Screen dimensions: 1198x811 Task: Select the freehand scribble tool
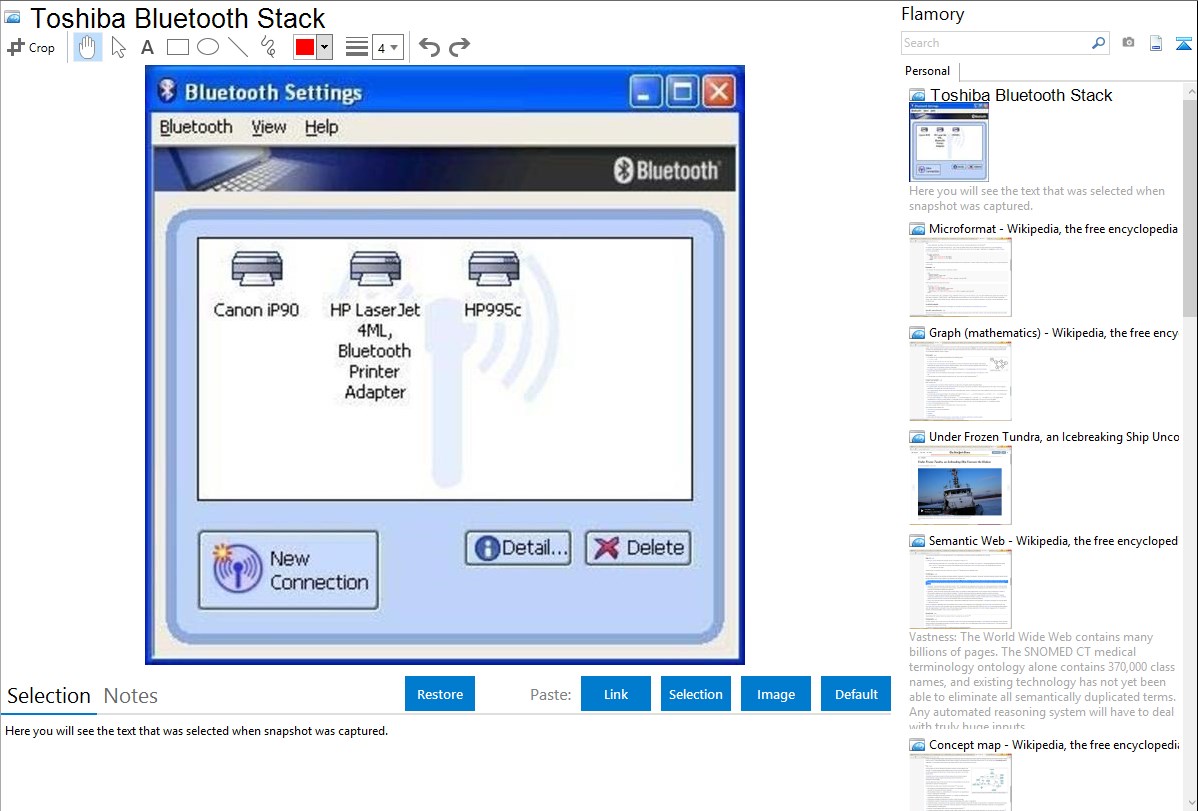pyautogui.click(x=268, y=47)
